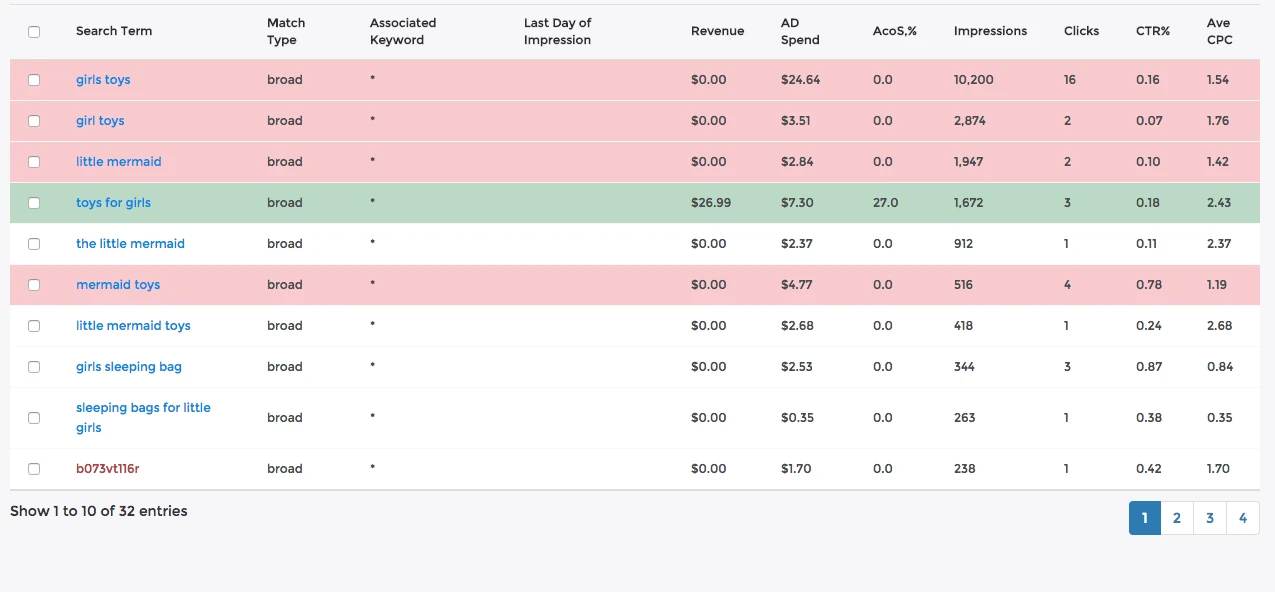The height and width of the screenshot is (592, 1275).
Task: Select the checkbox beside girl toys
Action: [x=34, y=121]
